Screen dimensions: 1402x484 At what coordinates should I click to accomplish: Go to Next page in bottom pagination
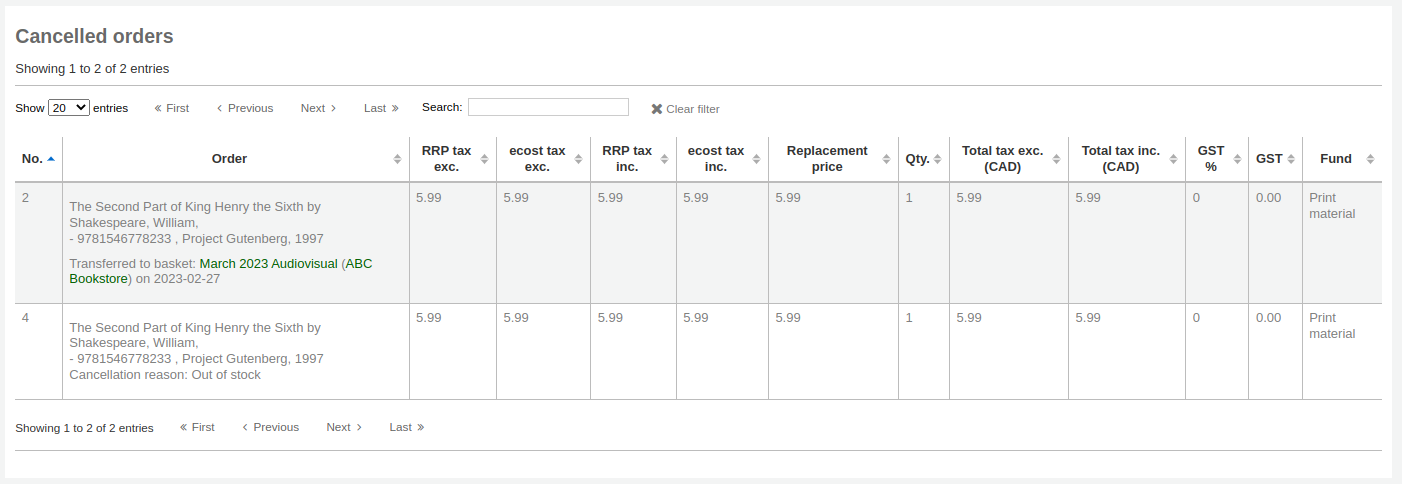tap(344, 427)
